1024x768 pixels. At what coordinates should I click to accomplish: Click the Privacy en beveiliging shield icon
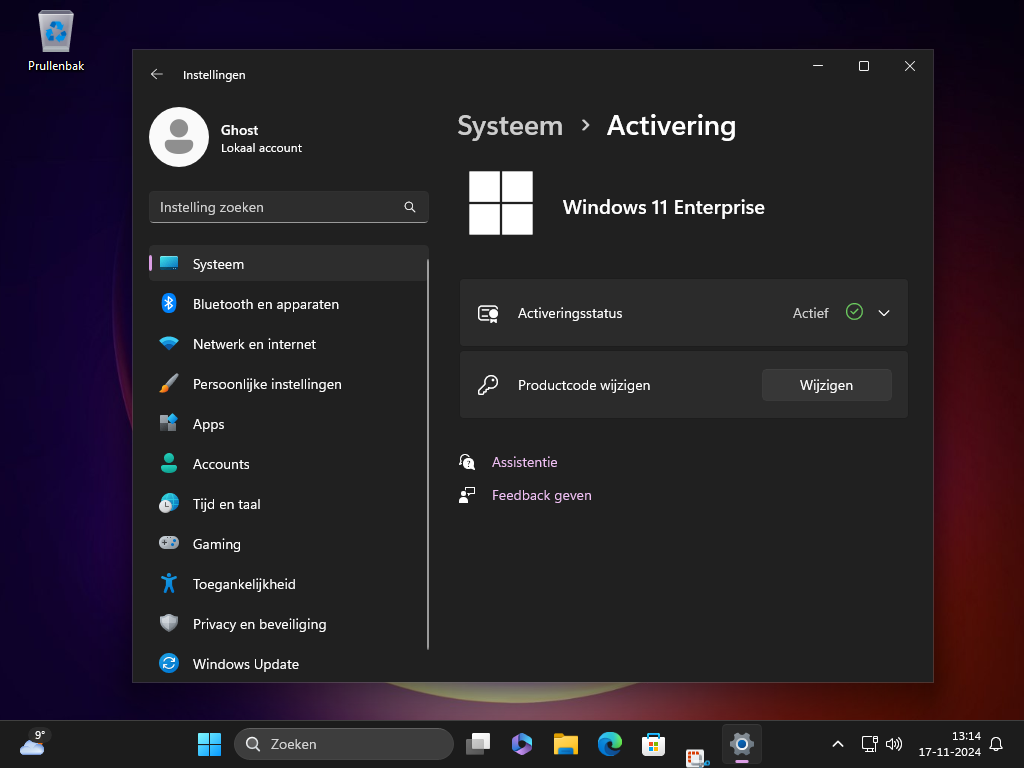169,623
